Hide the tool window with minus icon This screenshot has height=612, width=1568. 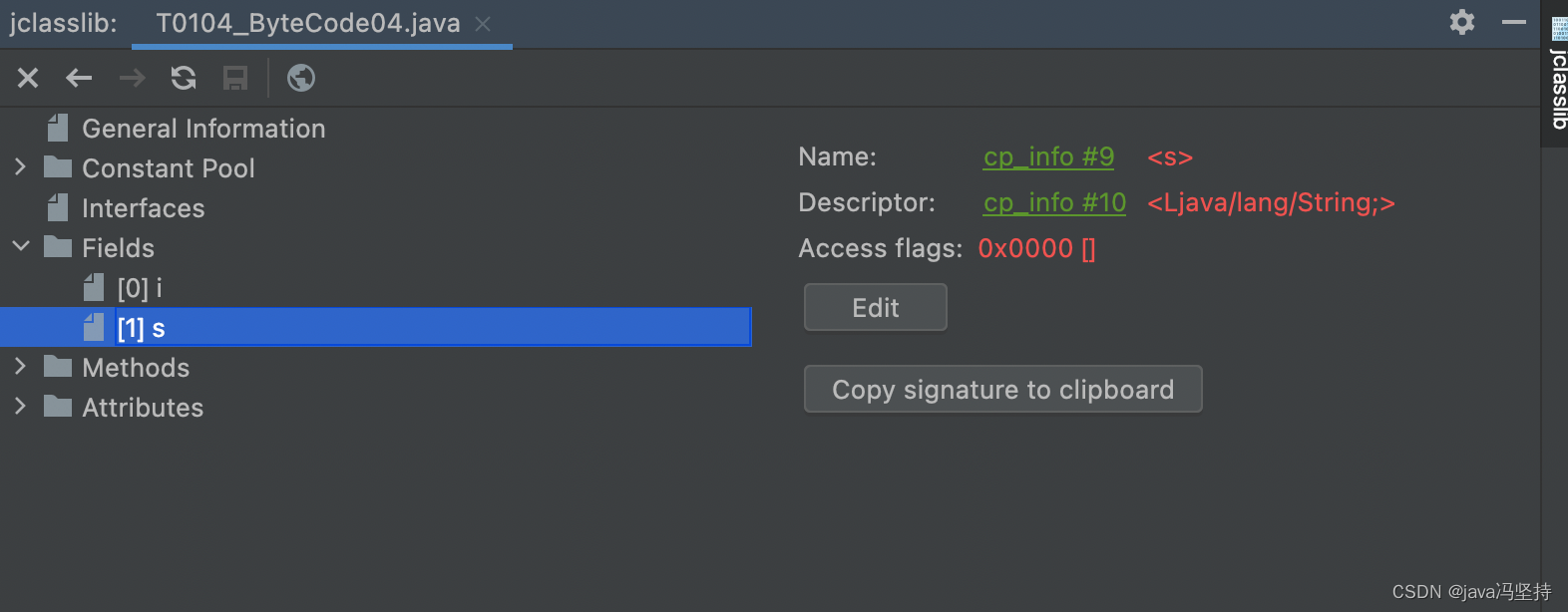[x=1514, y=22]
